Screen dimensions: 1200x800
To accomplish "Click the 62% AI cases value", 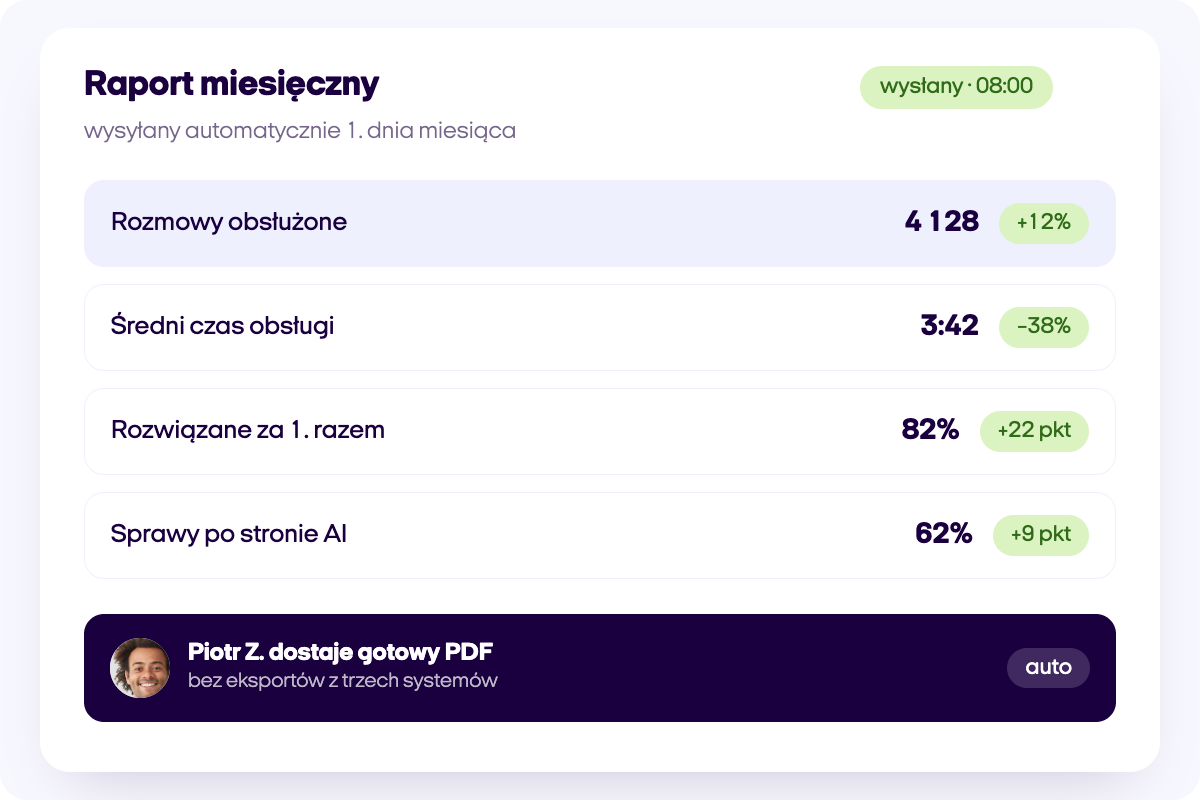I will coord(943,534).
